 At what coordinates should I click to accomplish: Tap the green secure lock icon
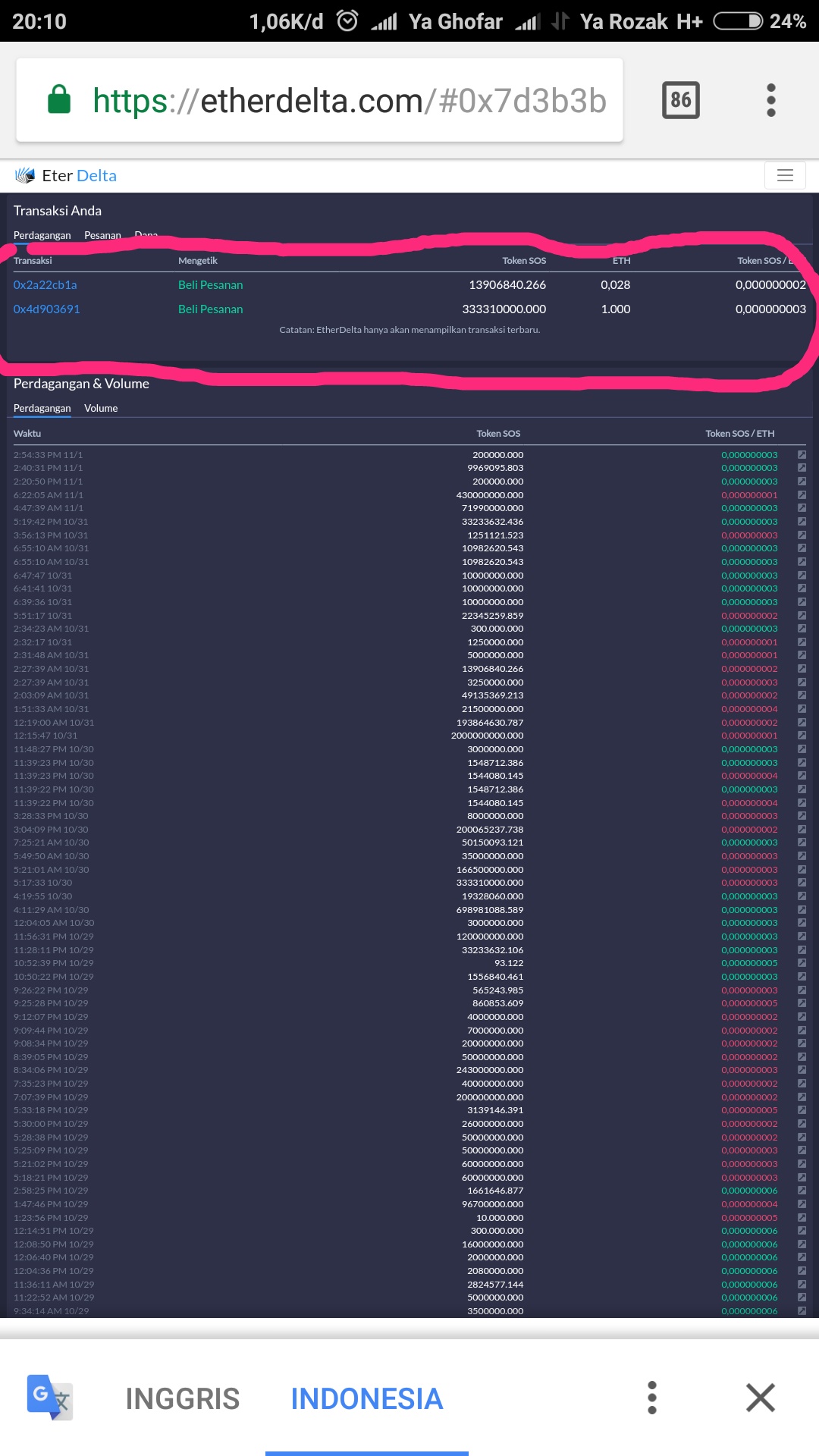[59, 99]
